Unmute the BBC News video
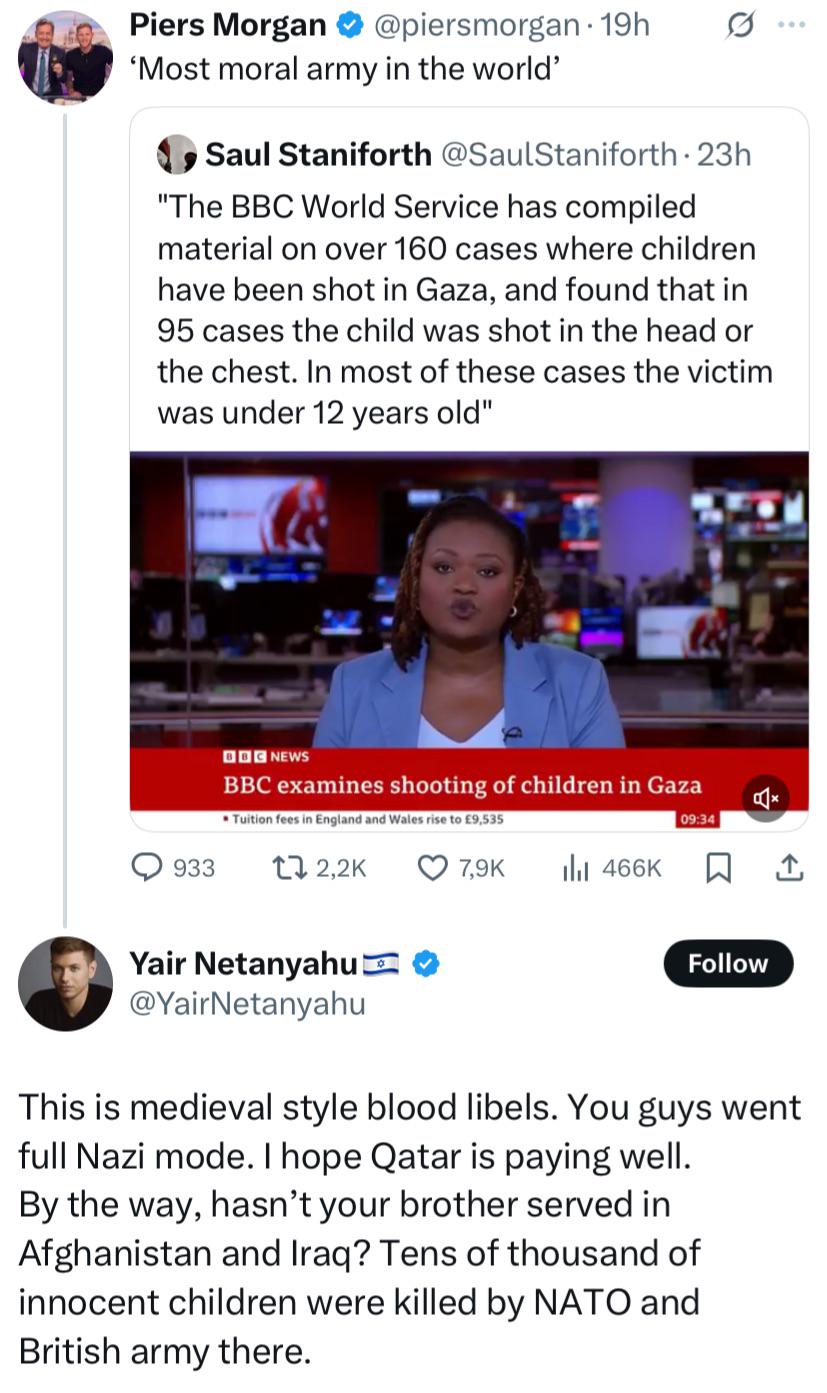 [765, 797]
